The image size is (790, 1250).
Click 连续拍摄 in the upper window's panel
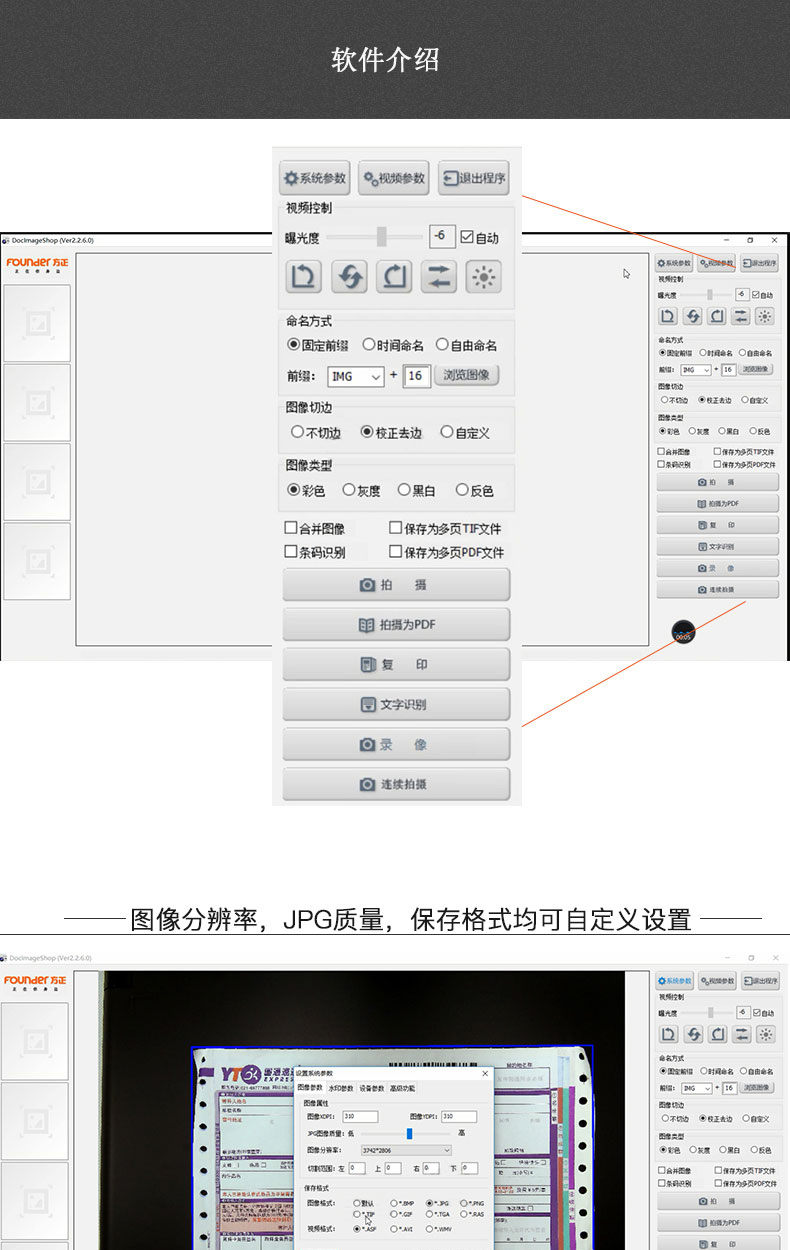click(x=717, y=590)
